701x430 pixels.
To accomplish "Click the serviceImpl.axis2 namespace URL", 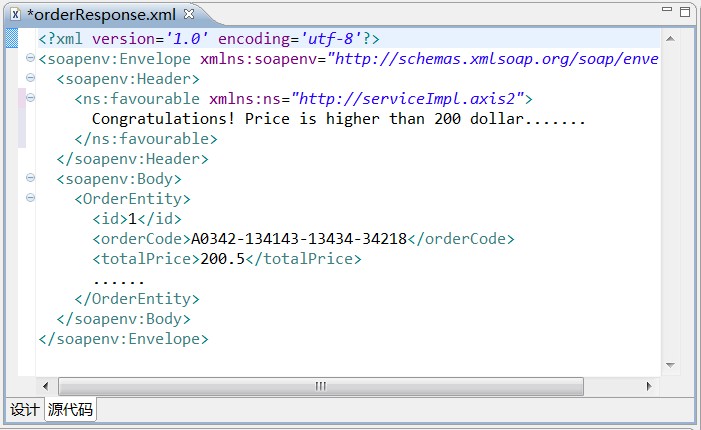I will pos(407,99).
